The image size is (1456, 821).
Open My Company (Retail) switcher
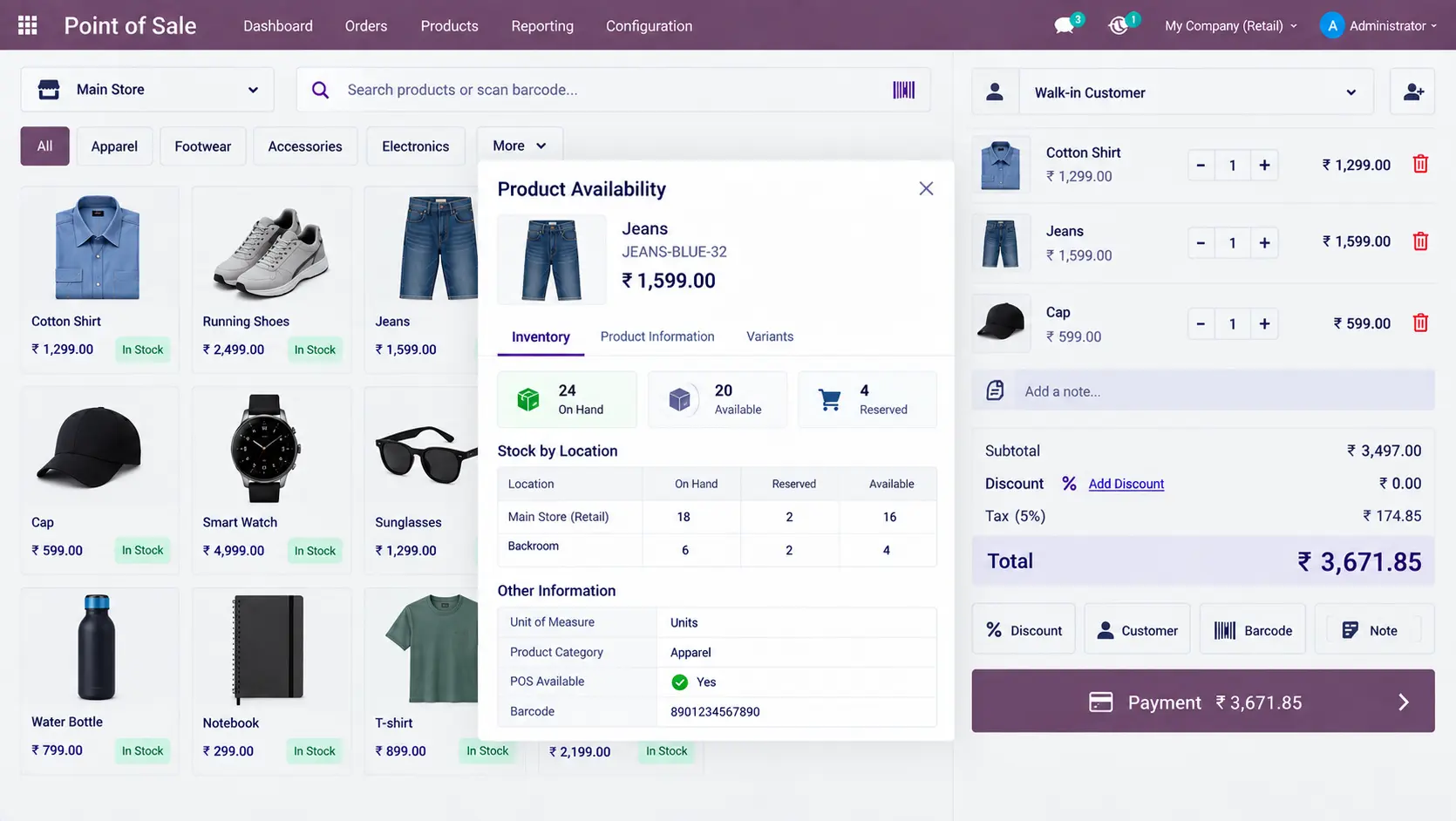1230,26
